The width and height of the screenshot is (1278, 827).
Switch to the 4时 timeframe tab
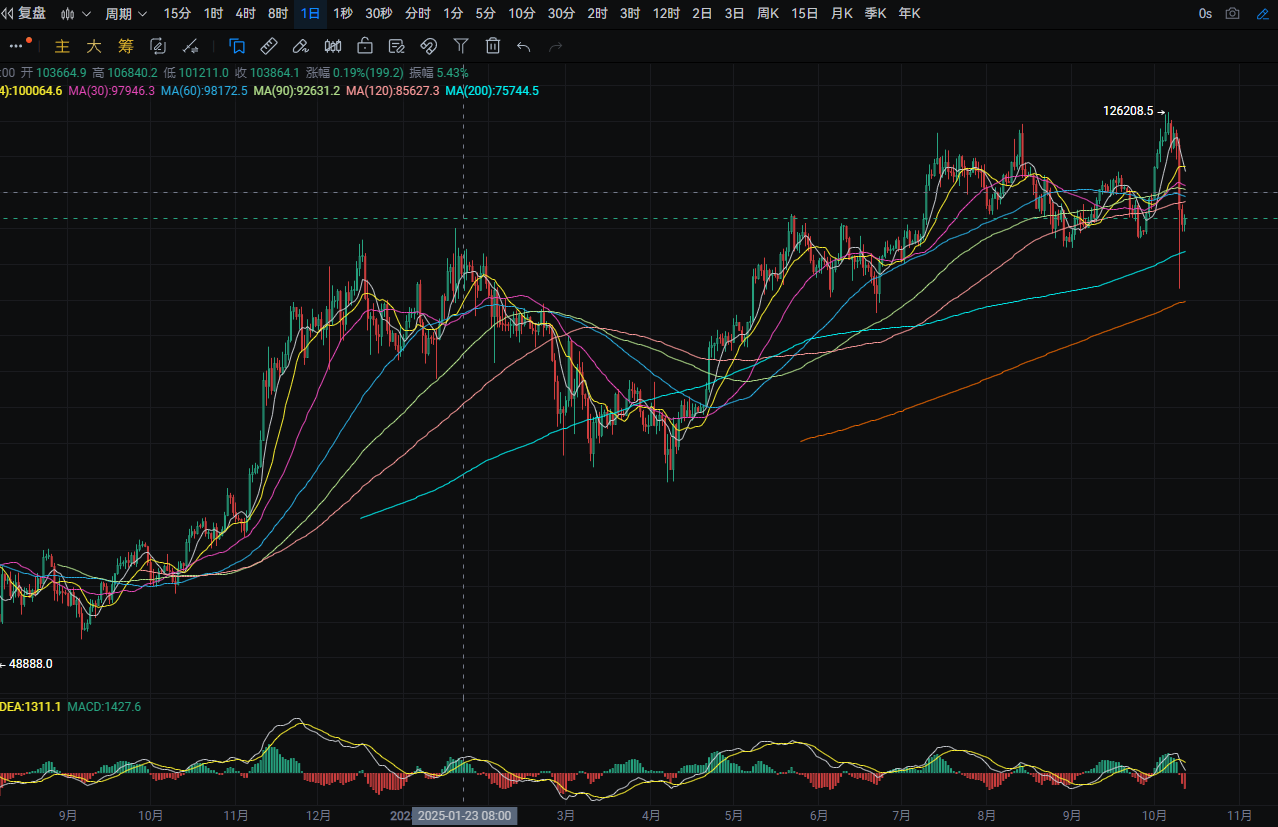pos(245,14)
